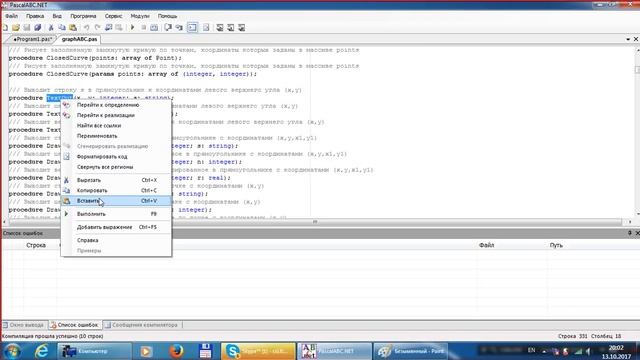The width and height of the screenshot is (640, 360).
Task: Click the last window-layout toolbar icon
Action: (242, 28)
